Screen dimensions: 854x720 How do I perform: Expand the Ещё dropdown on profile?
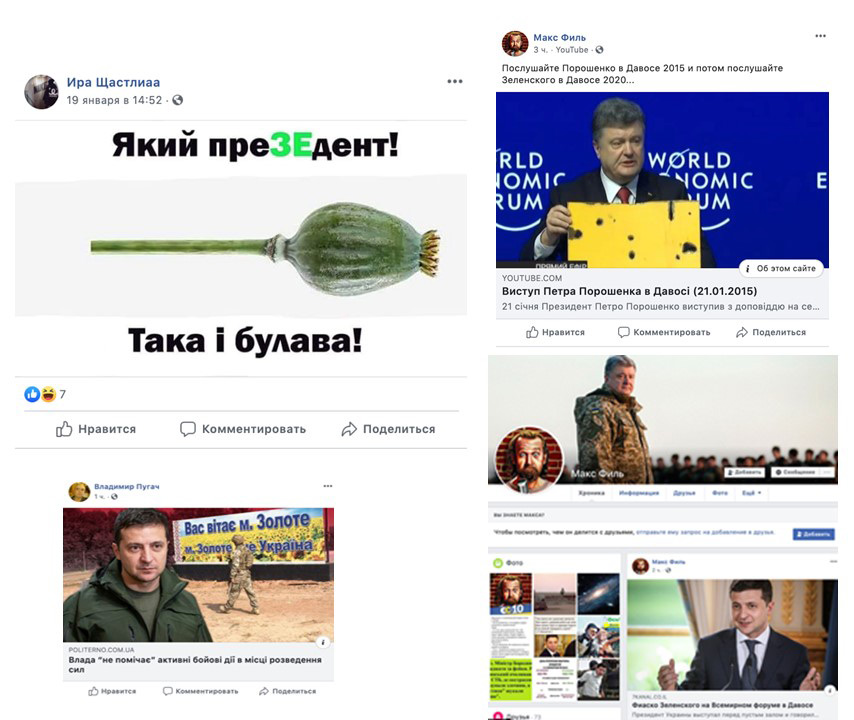pos(751,492)
